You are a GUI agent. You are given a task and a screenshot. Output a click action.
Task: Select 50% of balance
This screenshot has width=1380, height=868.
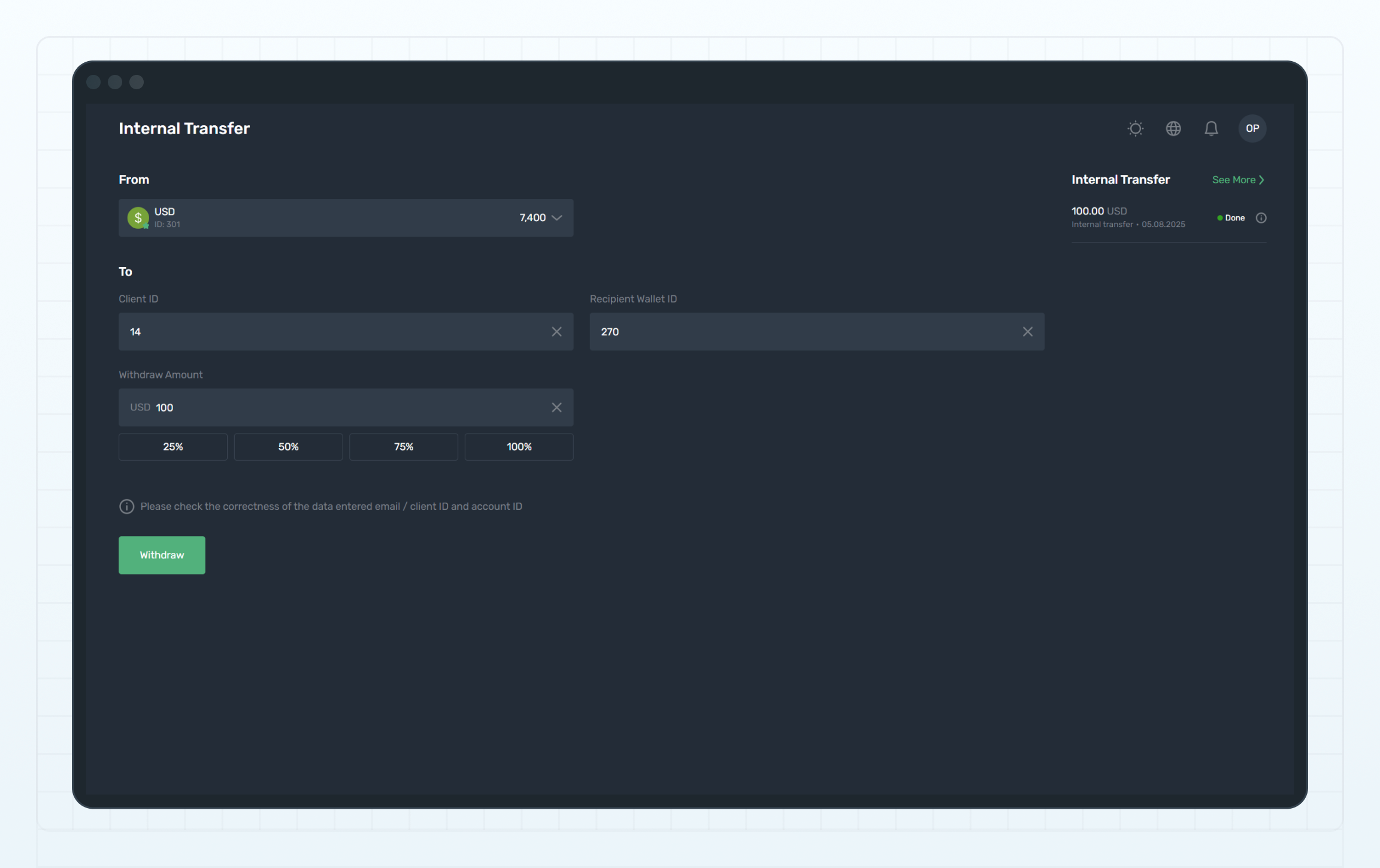coord(288,447)
